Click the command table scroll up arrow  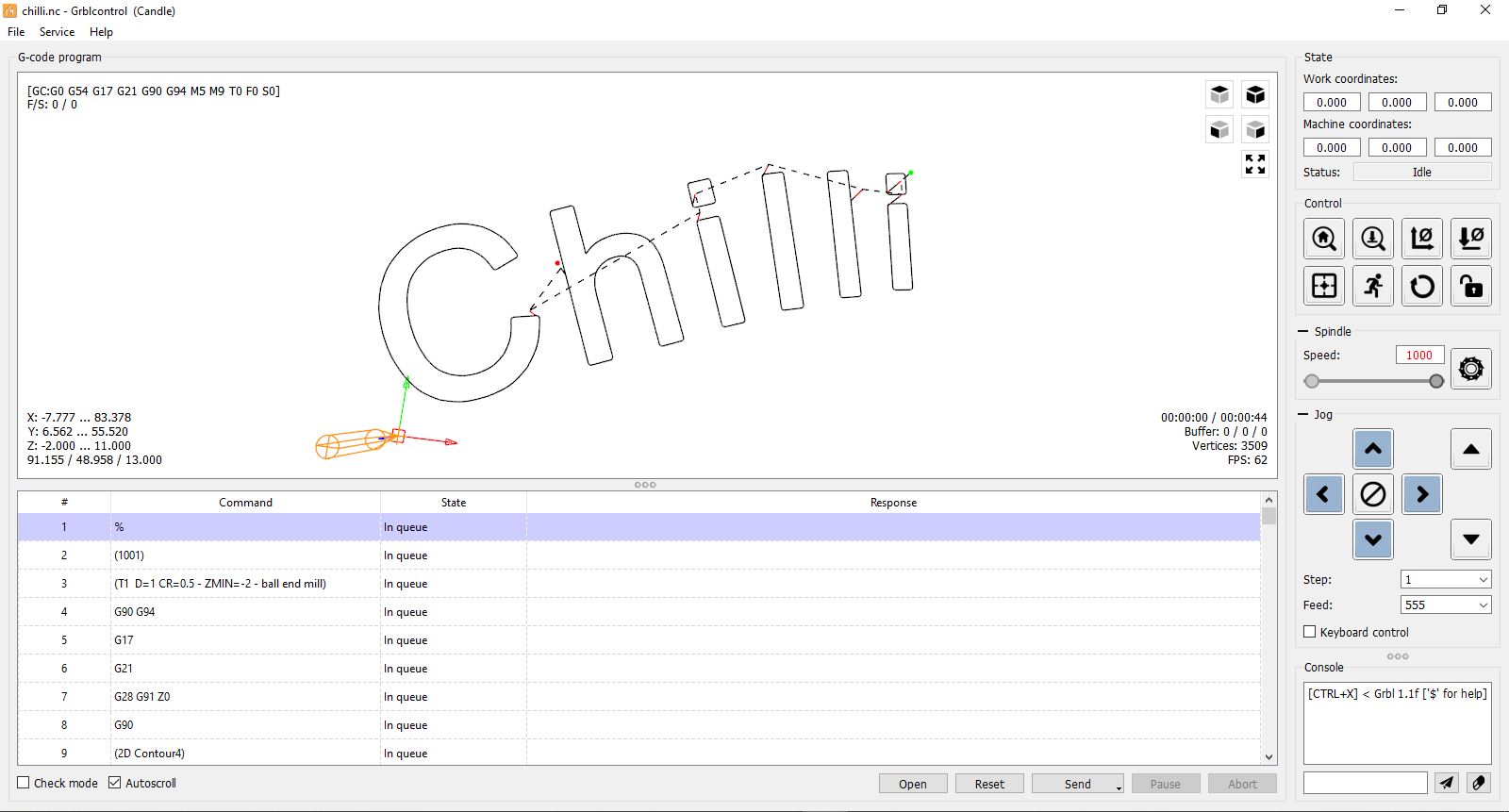[x=1269, y=500]
